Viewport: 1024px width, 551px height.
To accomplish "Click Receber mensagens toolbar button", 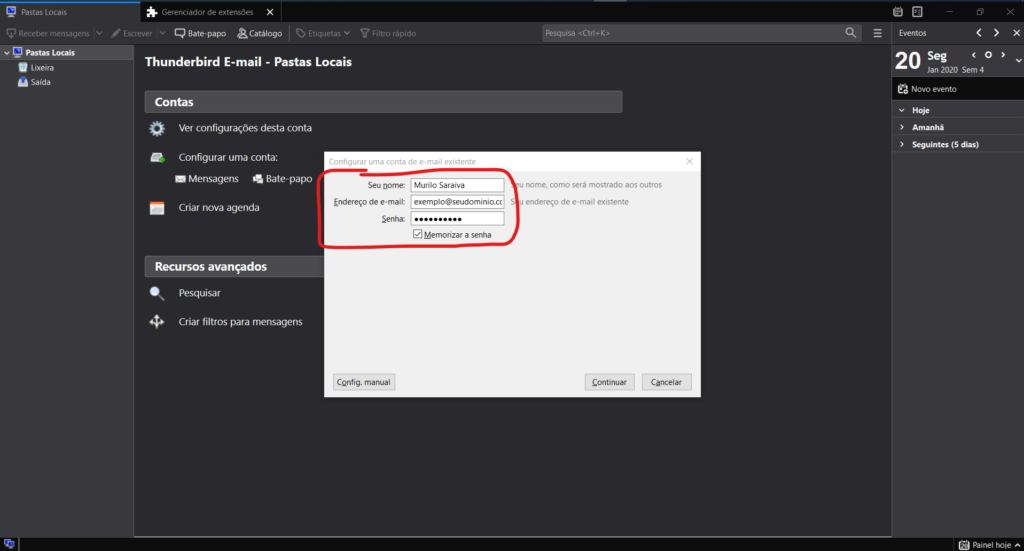I will point(48,33).
